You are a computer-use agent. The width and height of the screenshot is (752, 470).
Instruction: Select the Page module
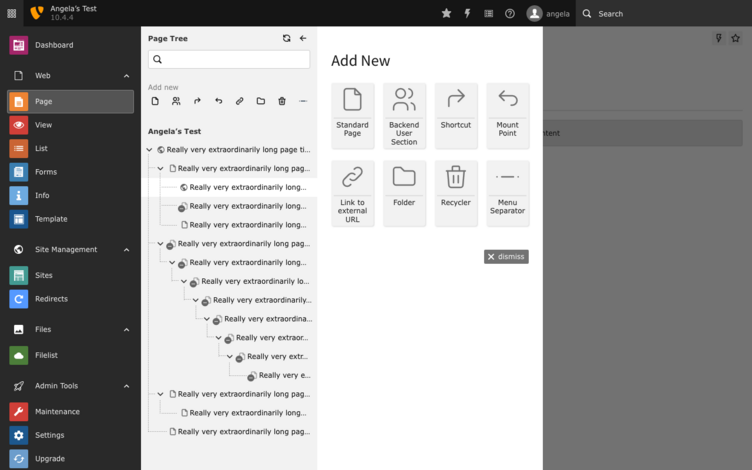click(x=70, y=102)
